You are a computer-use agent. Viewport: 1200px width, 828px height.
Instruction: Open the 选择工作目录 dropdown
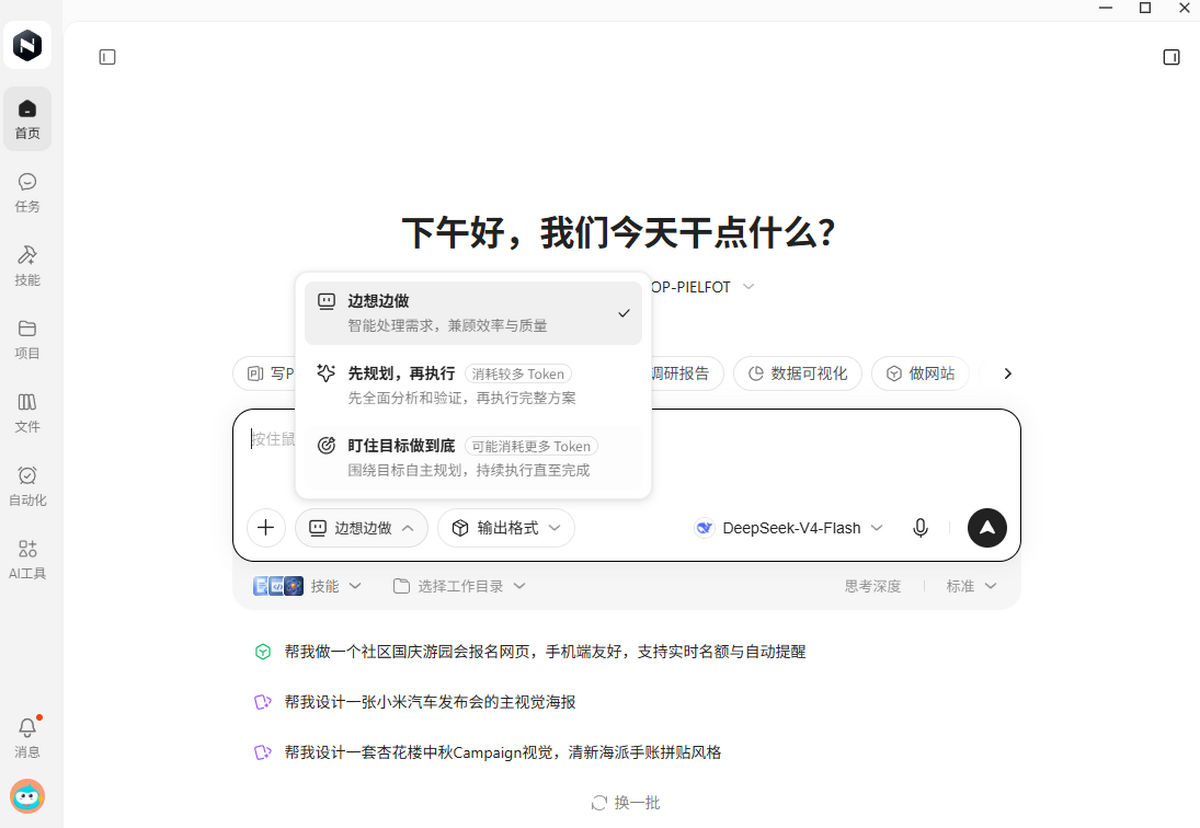tap(459, 586)
